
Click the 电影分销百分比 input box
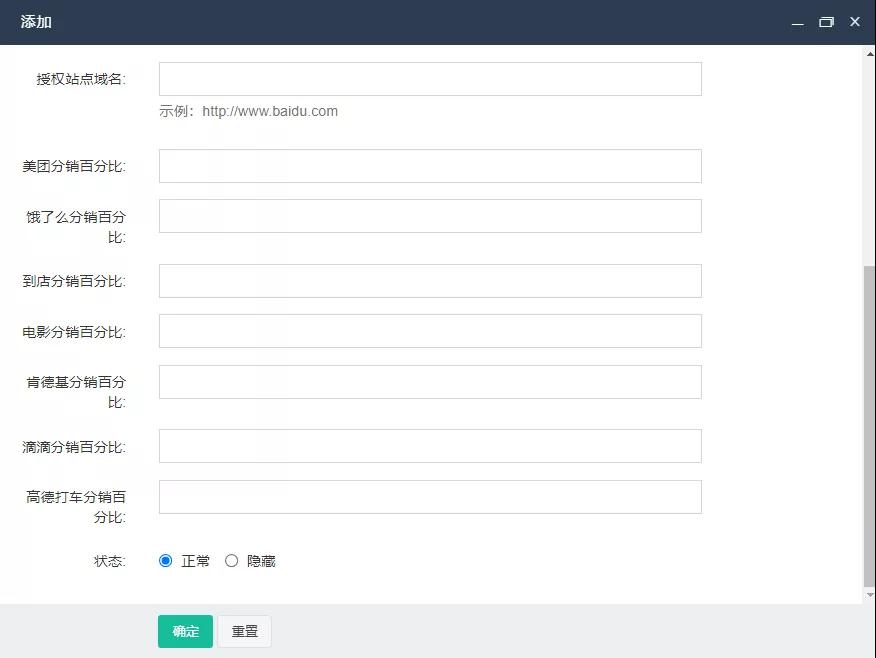point(430,331)
